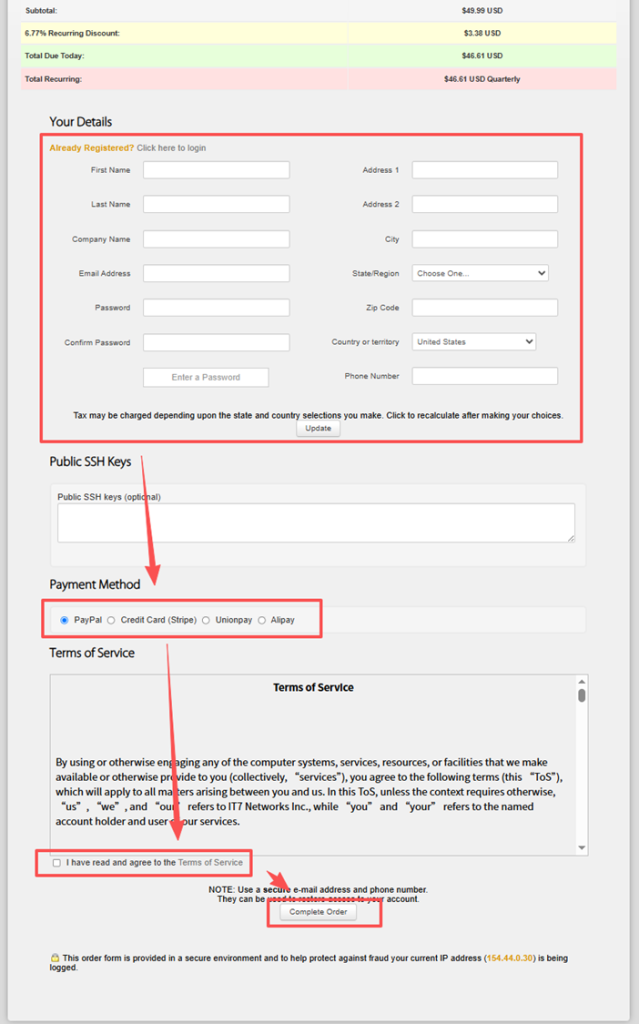Select Credit Card (Stripe) payment option
This screenshot has width=639, height=1024.
pos(111,620)
